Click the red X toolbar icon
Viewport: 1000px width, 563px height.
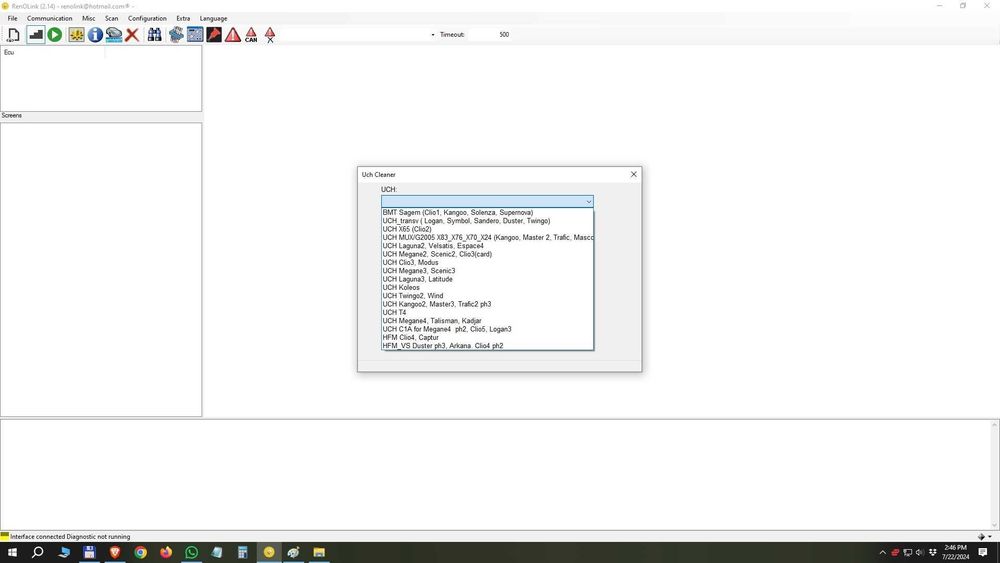click(x=132, y=35)
